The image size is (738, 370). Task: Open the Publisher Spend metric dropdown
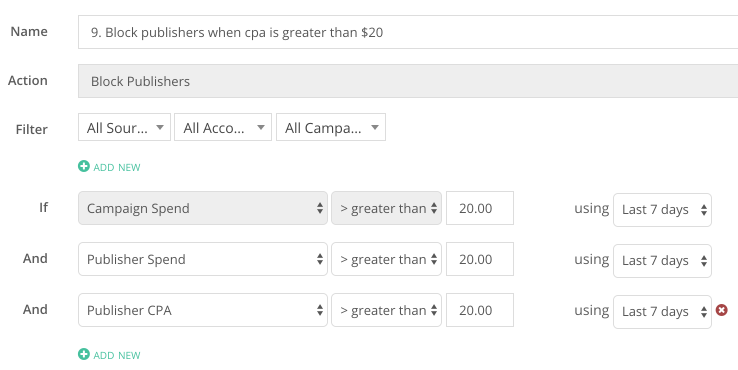tap(203, 259)
